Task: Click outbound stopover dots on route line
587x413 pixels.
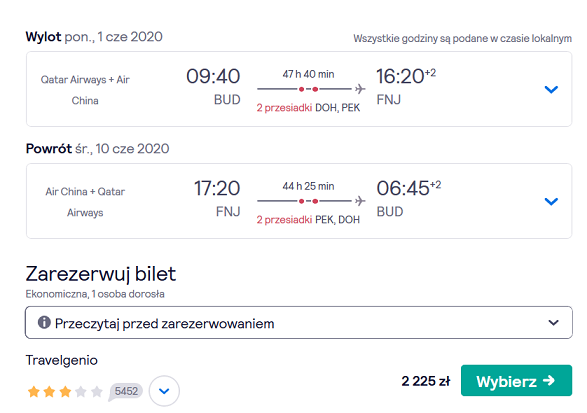Action: pos(308,89)
